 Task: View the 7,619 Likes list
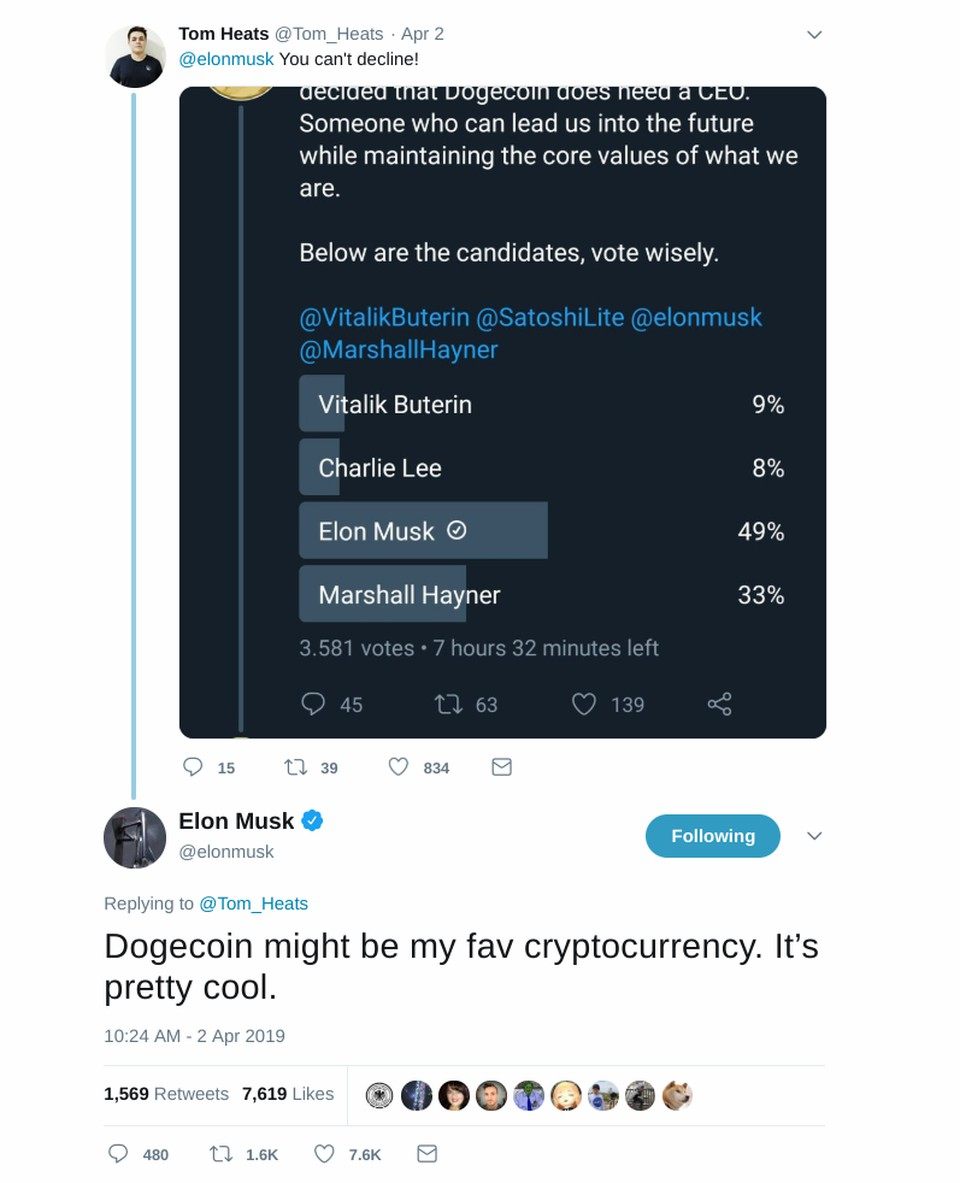(x=288, y=1094)
